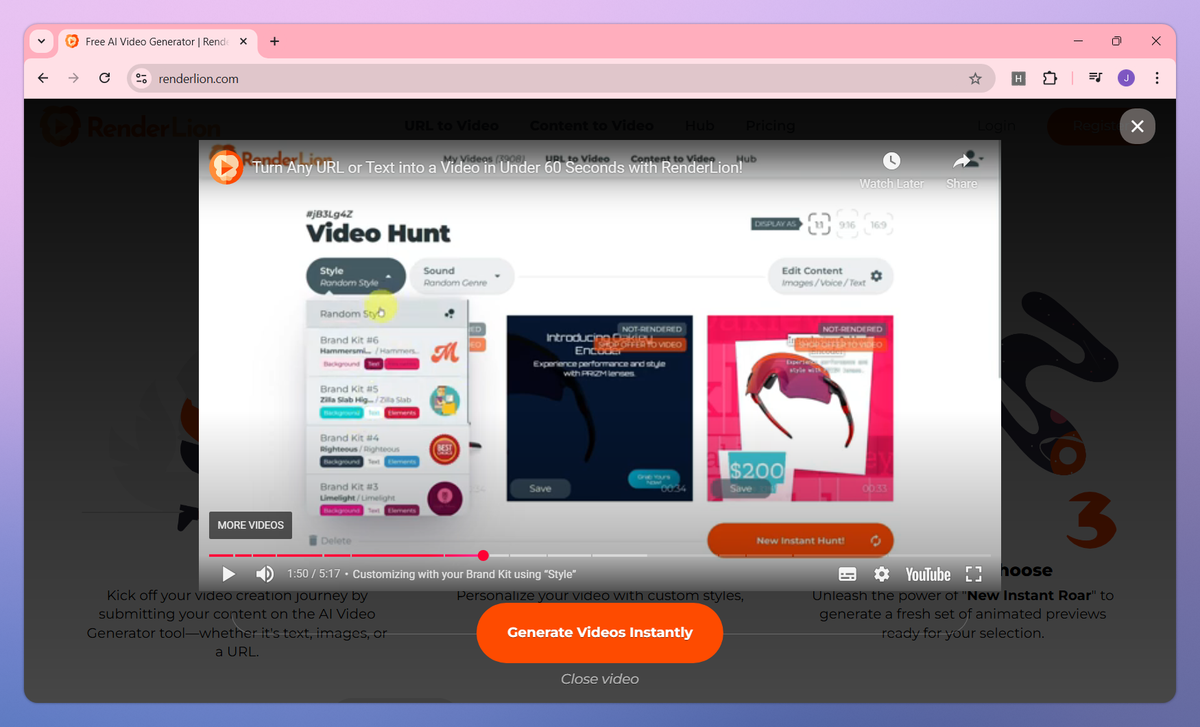Toggle subtitles closed captions button
1200x727 pixels.
point(847,574)
